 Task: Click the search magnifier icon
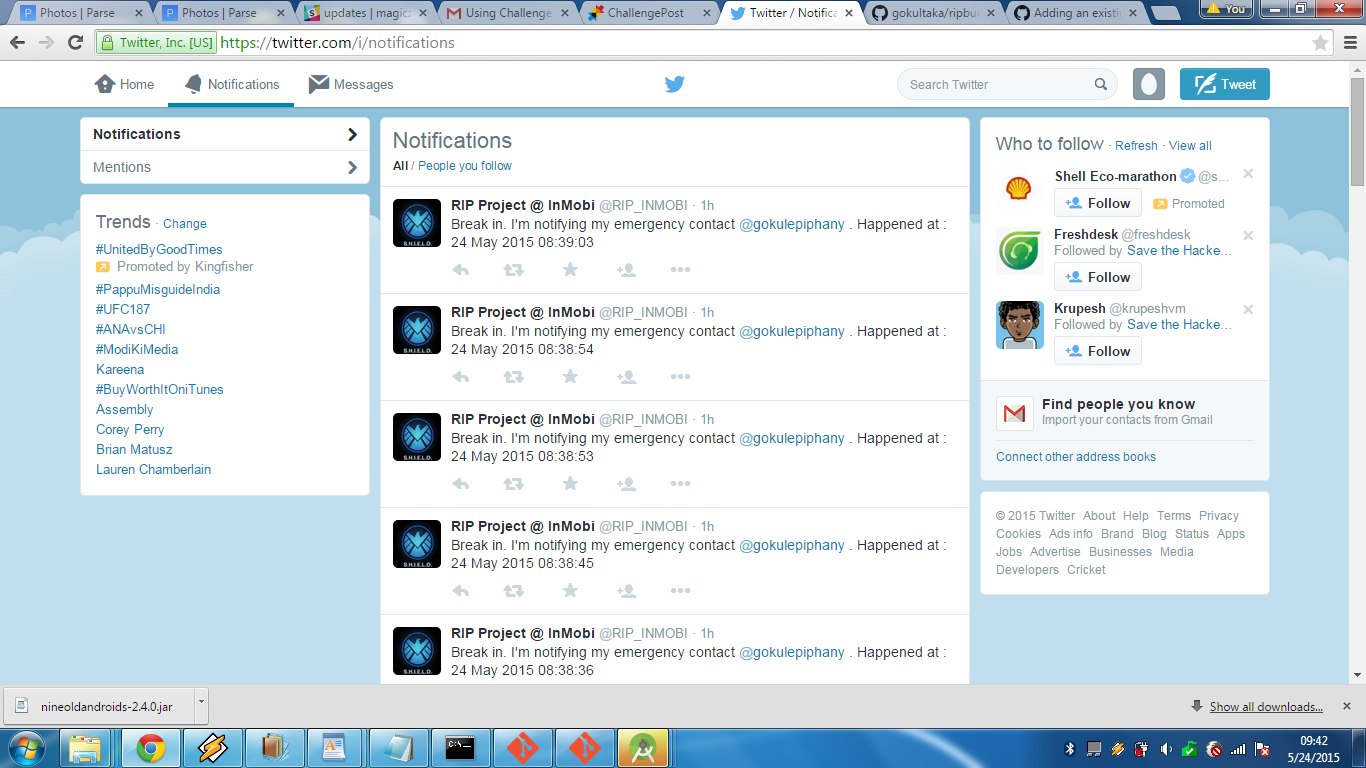[1101, 85]
